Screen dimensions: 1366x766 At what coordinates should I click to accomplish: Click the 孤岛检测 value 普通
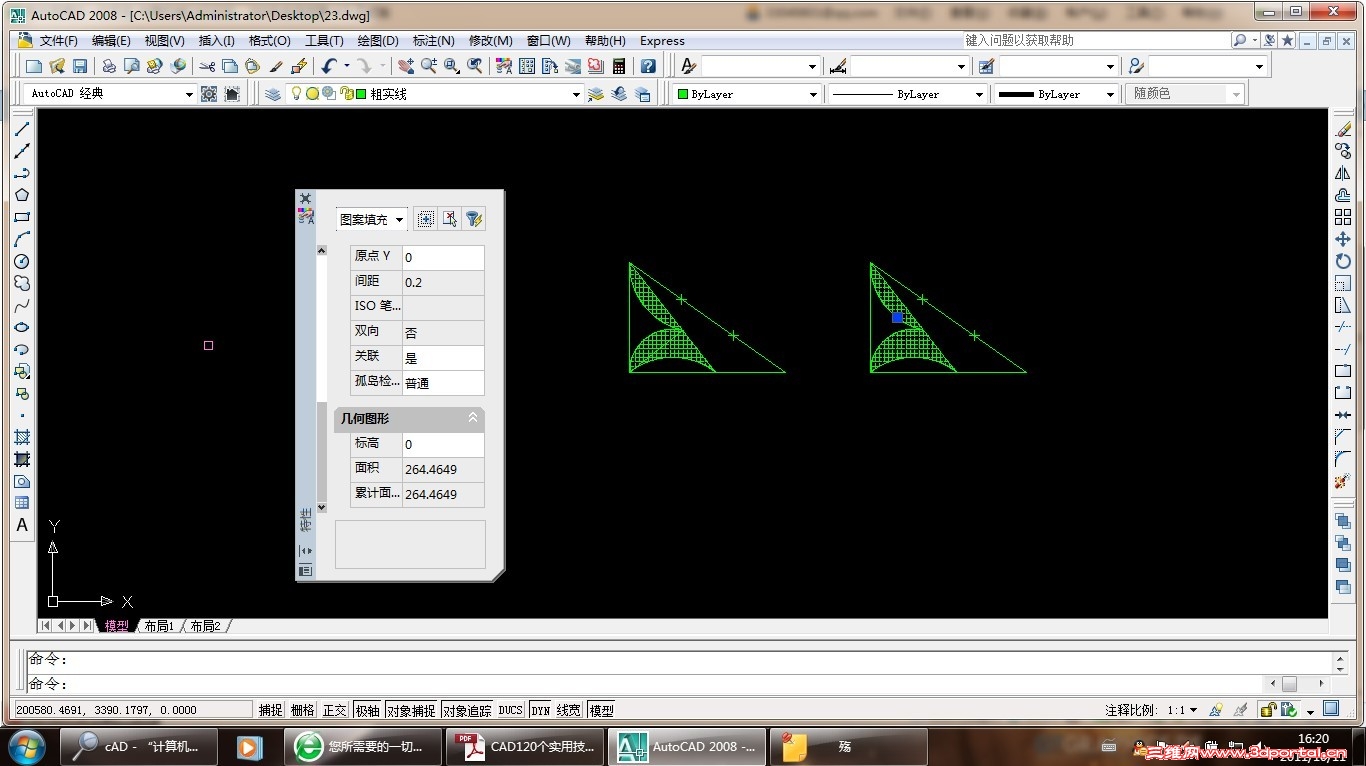tap(443, 383)
